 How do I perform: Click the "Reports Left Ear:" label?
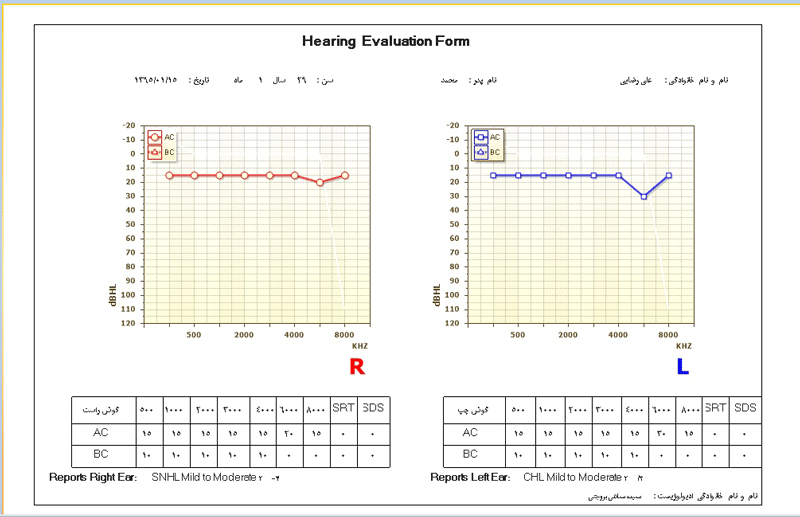pos(470,477)
